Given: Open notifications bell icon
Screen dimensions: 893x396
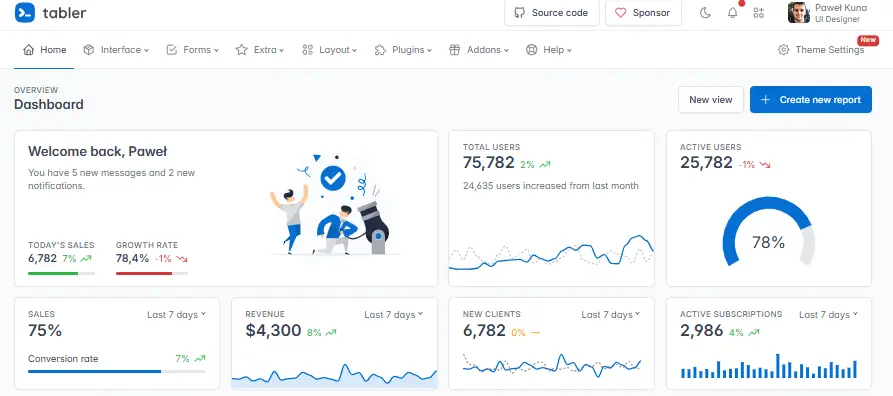Looking at the screenshot, I should point(732,13).
